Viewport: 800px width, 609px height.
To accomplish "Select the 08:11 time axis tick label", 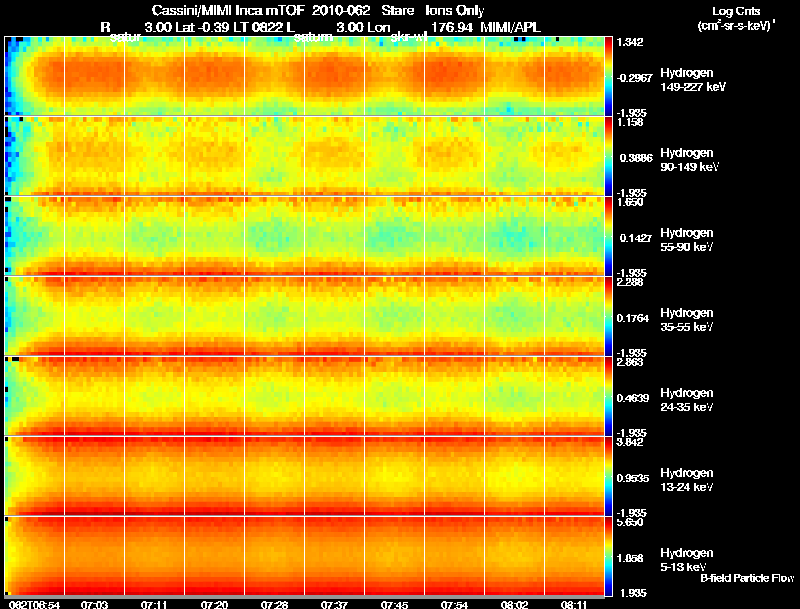I will [x=574, y=604].
